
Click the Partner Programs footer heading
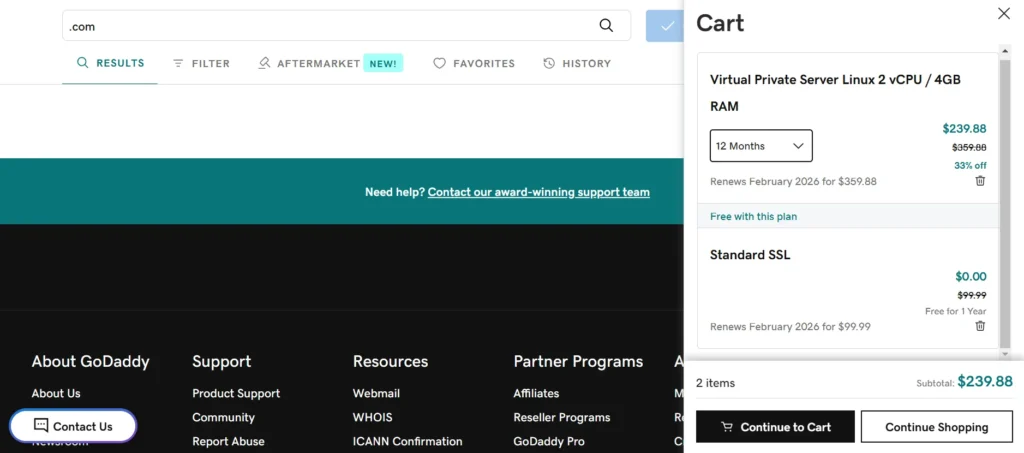pyautogui.click(x=578, y=362)
